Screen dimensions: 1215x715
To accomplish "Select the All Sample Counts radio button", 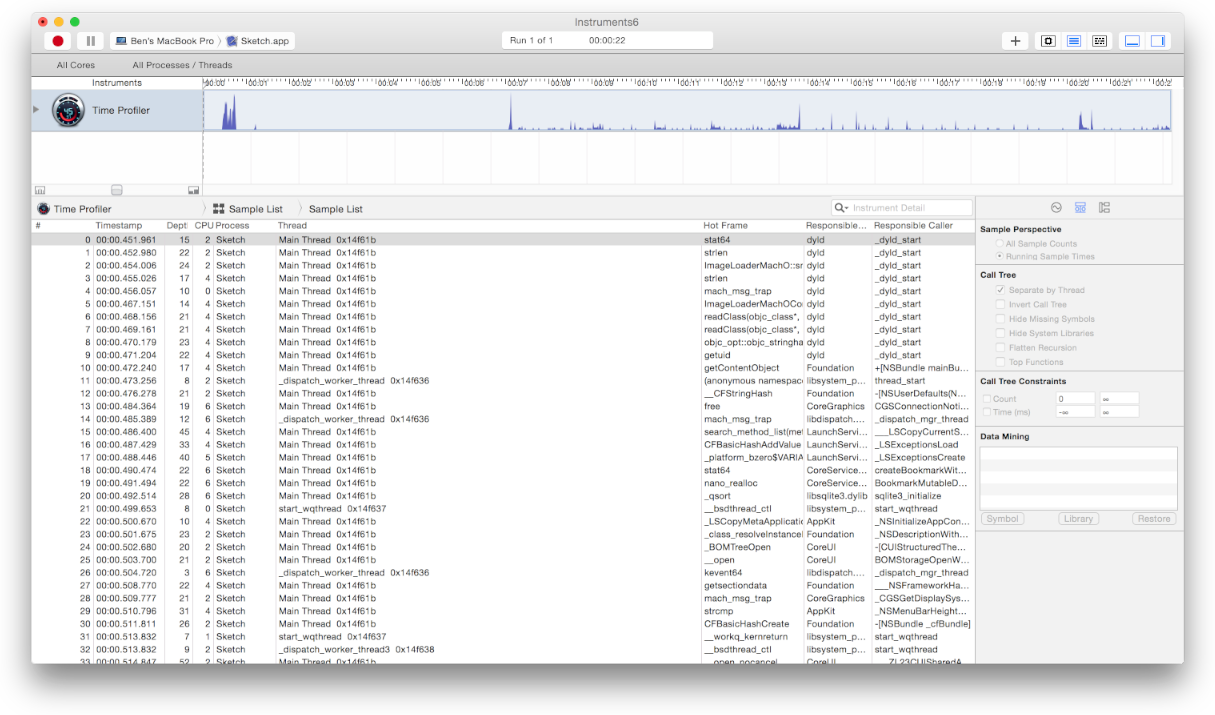I will 1000,244.
